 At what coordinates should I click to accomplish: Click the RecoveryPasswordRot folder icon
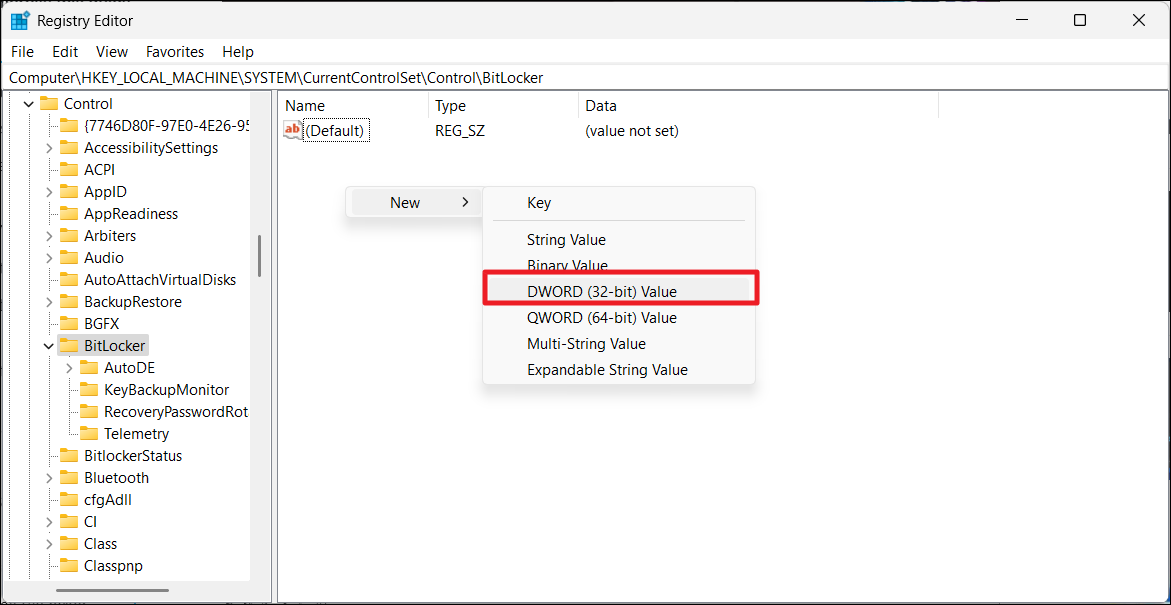(89, 412)
